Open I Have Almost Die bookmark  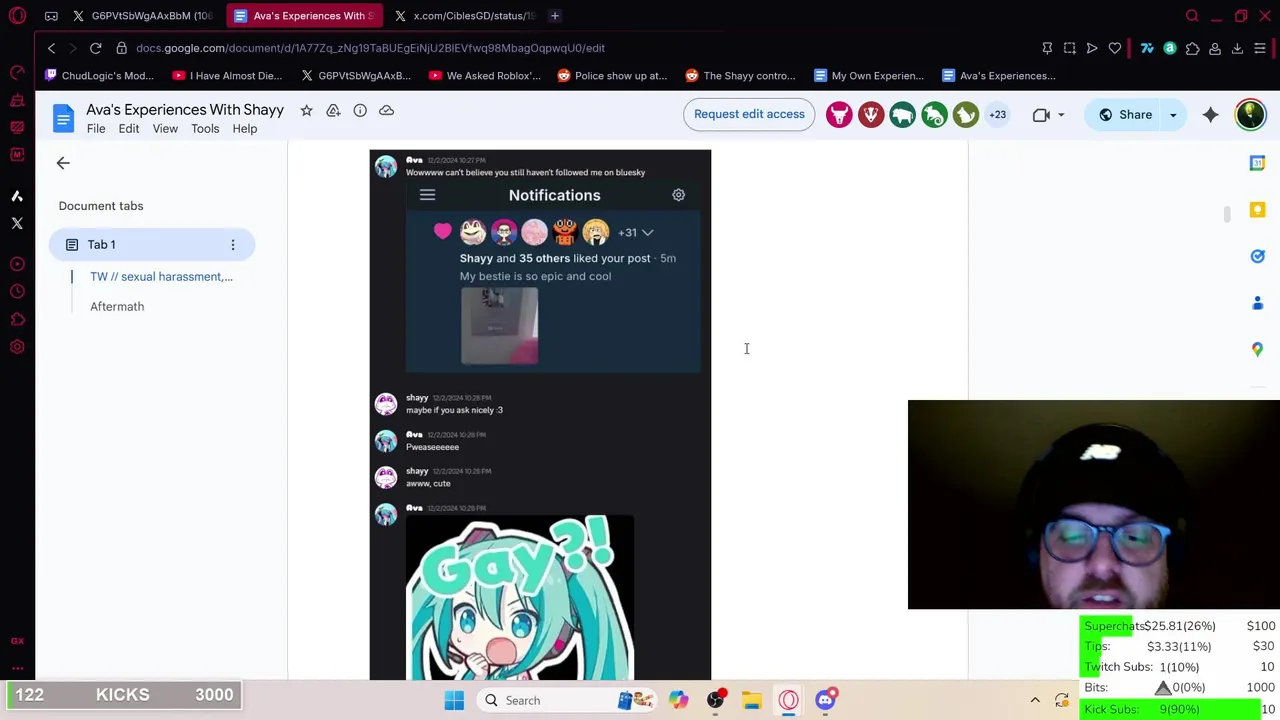point(227,76)
